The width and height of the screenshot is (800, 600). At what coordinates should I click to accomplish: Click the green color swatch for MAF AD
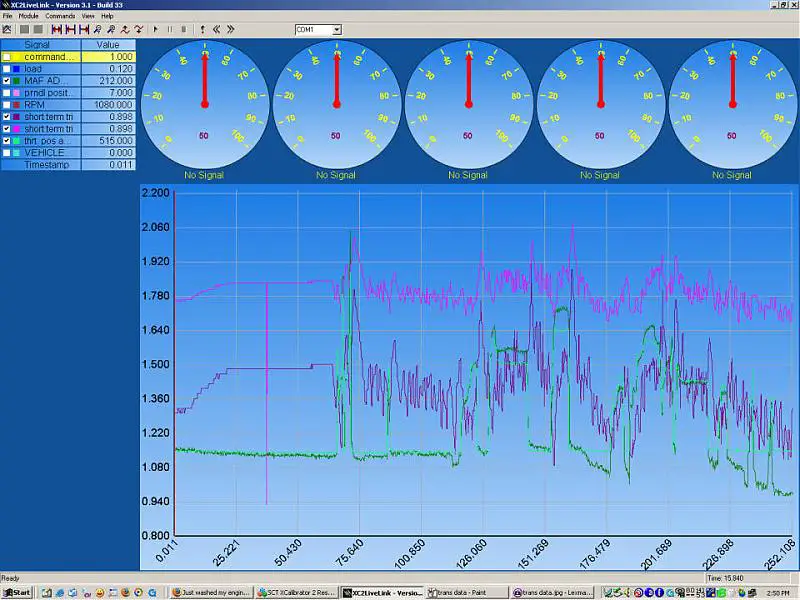[16, 81]
